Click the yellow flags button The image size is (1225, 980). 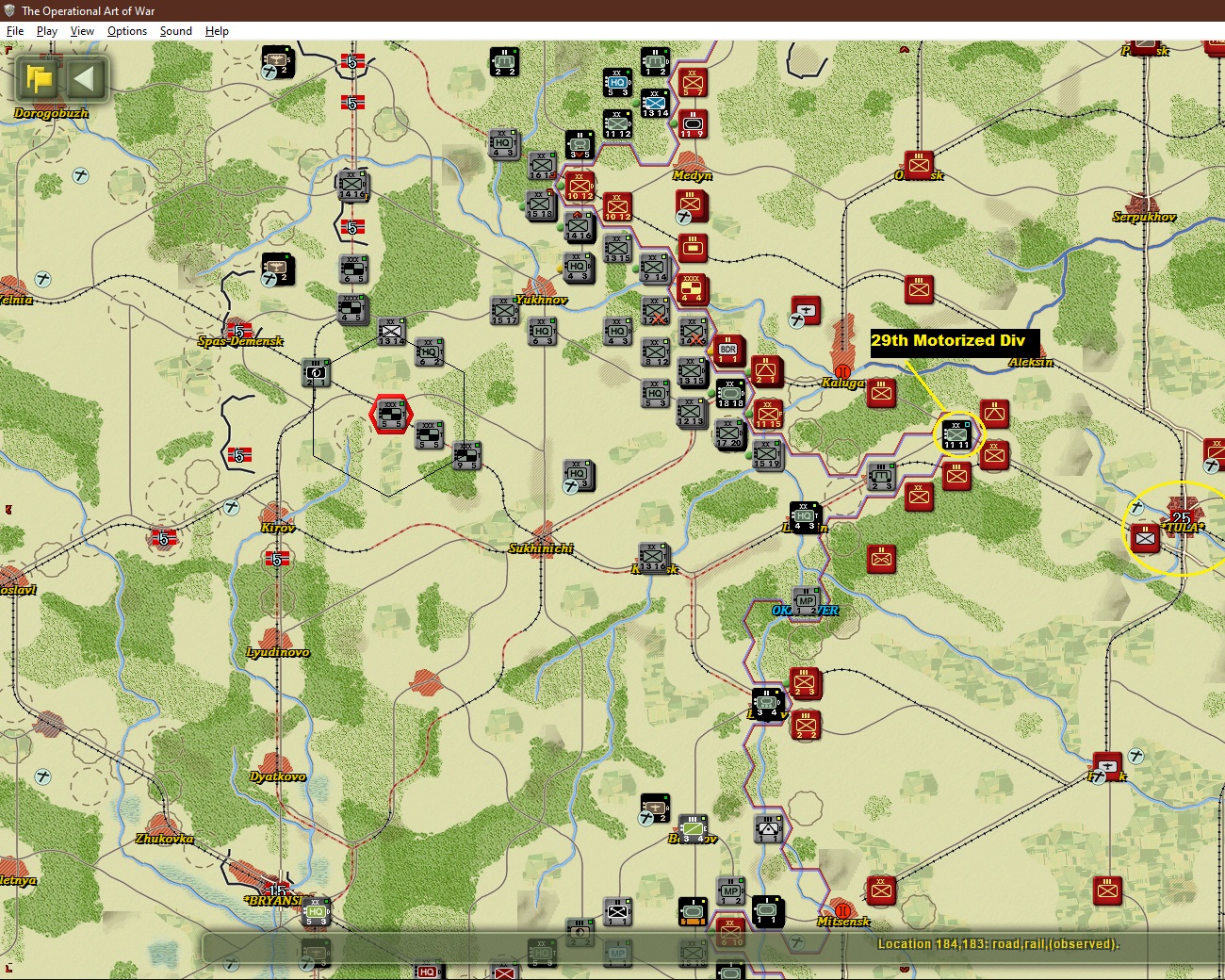(40, 78)
